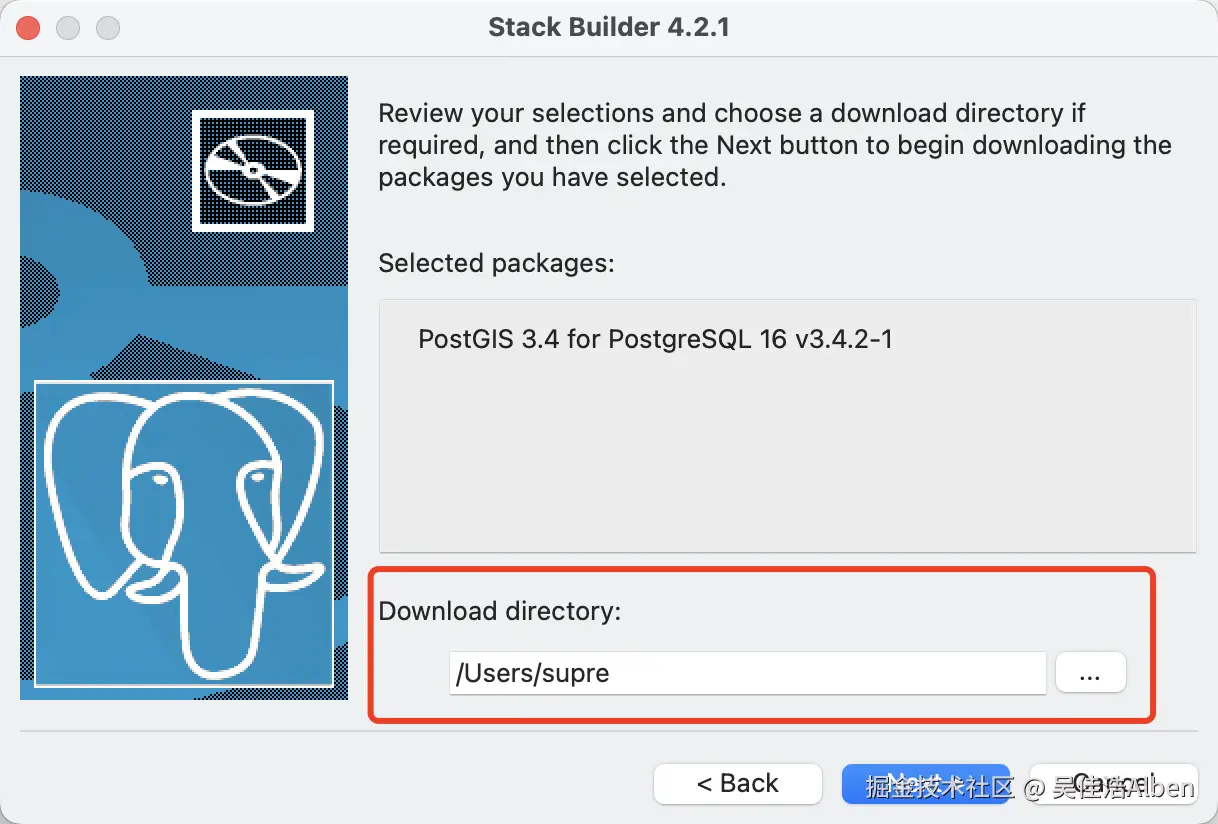1218x824 pixels.
Task: Click the "Download directory:" label
Action: tap(500, 611)
